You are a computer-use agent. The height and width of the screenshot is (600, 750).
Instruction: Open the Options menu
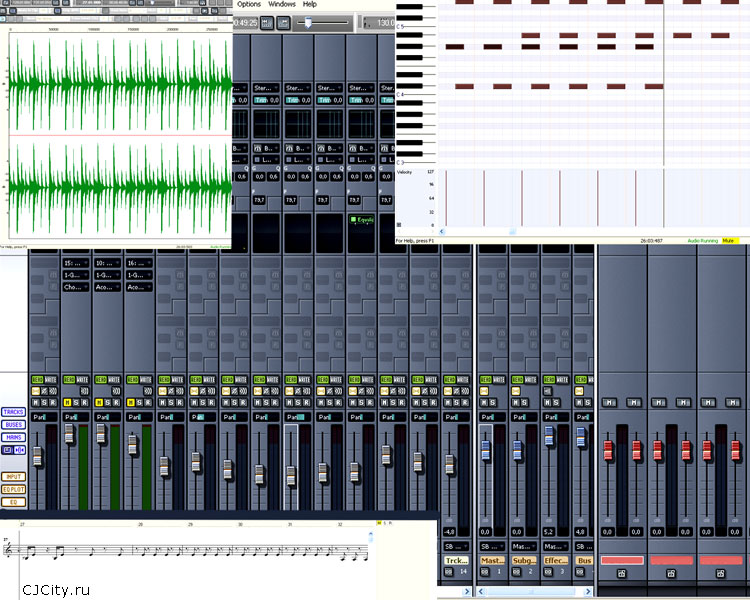coord(249,5)
